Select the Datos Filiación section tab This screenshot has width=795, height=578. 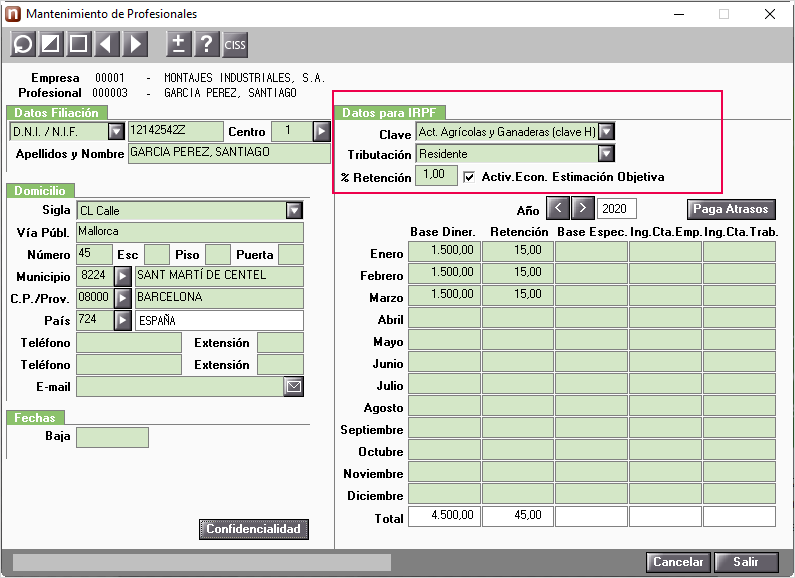56,113
